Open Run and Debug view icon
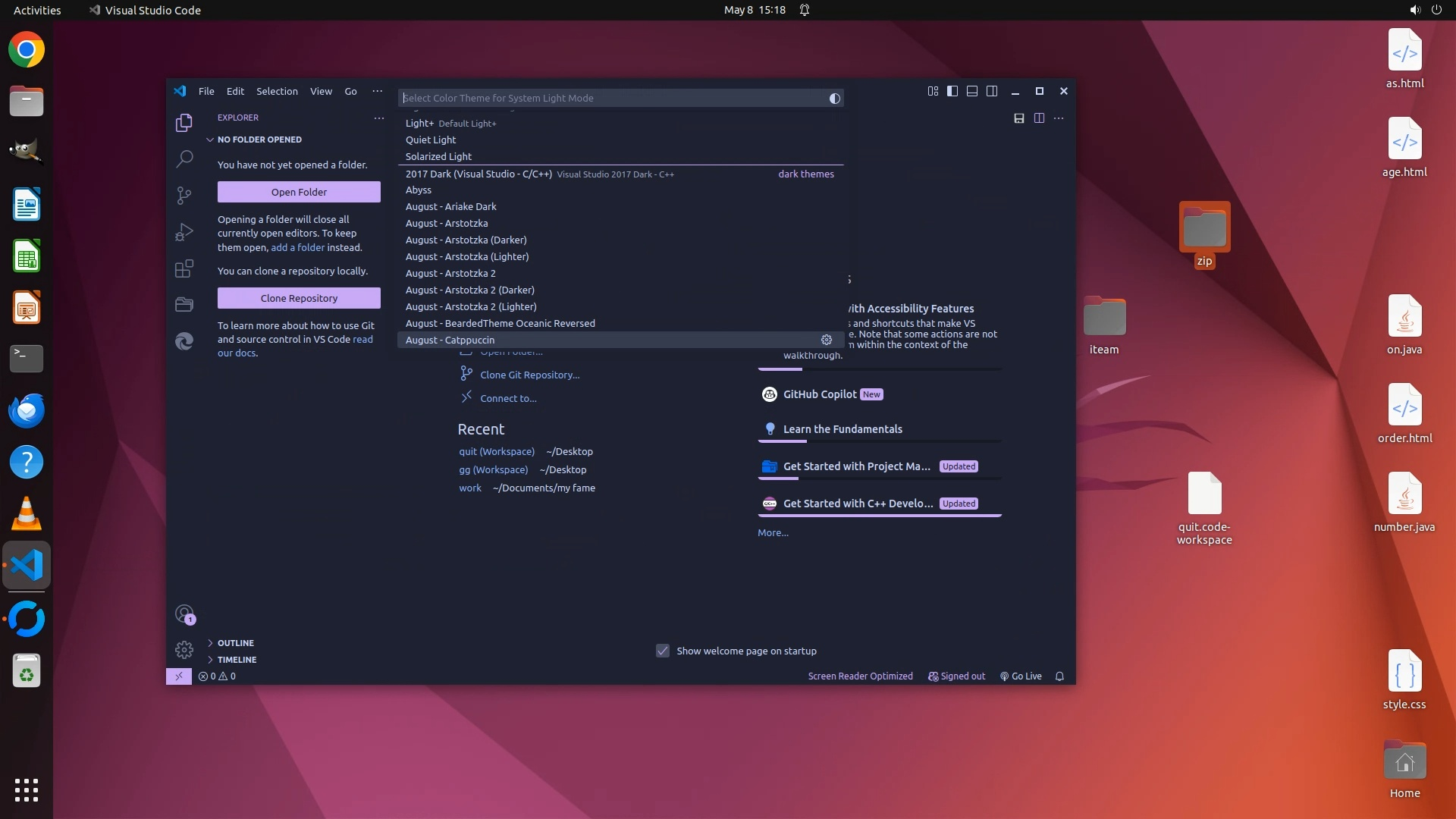The image size is (1456, 819). (x=184, y=231)
